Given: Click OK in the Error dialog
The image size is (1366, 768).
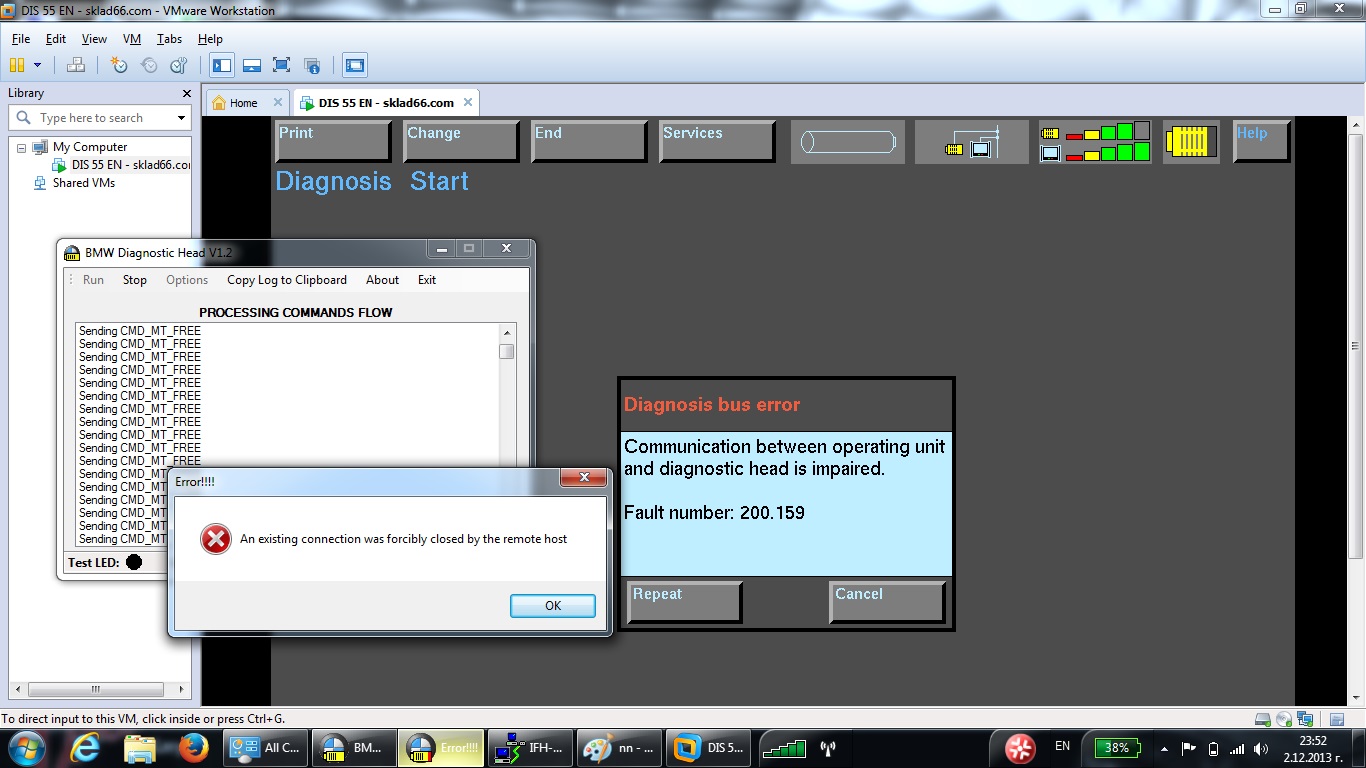Looking at the screenshot, I should (553, 606).
